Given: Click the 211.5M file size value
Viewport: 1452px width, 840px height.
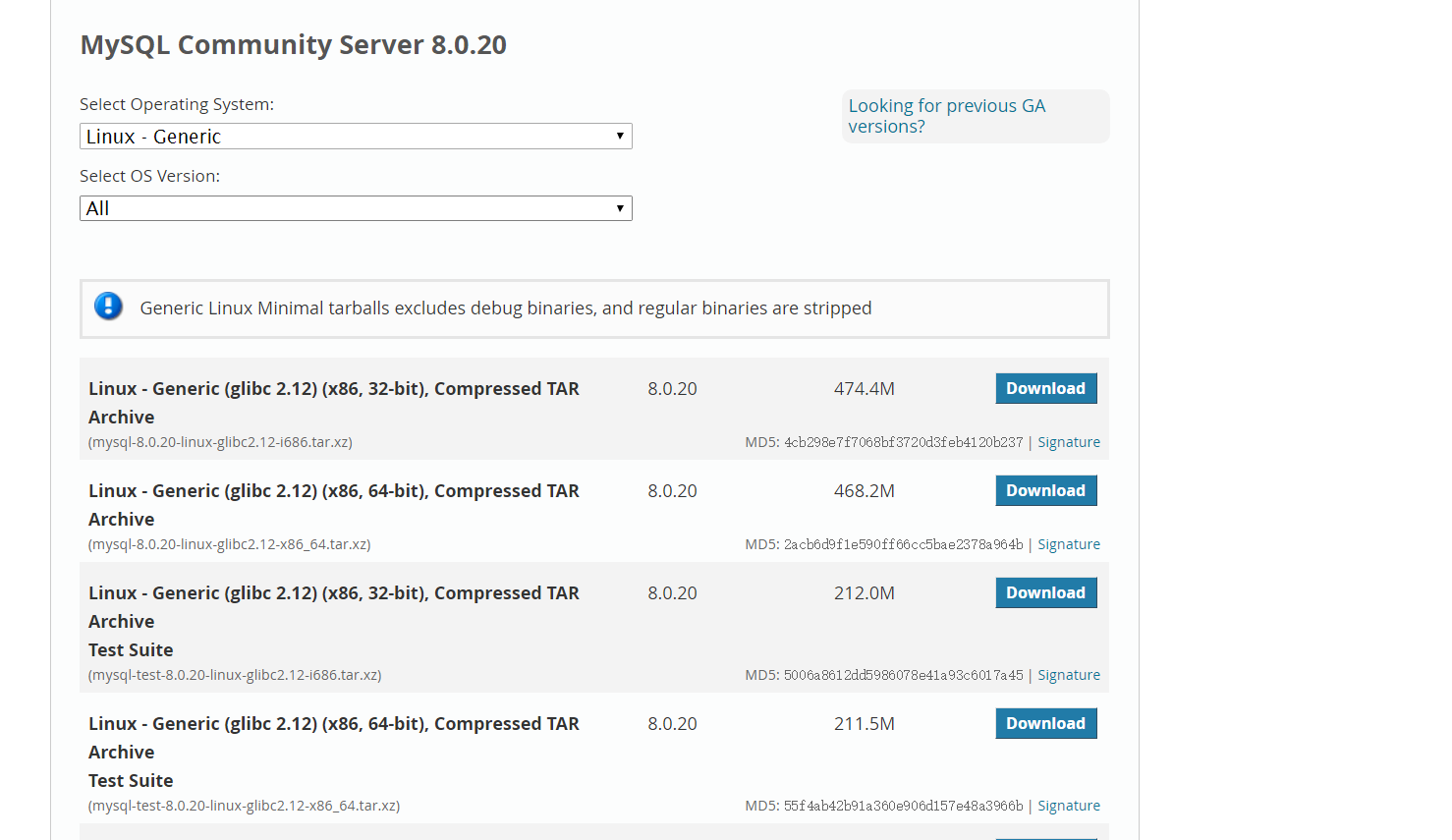Looking at the screenshot, I should (x=865, y=724).
